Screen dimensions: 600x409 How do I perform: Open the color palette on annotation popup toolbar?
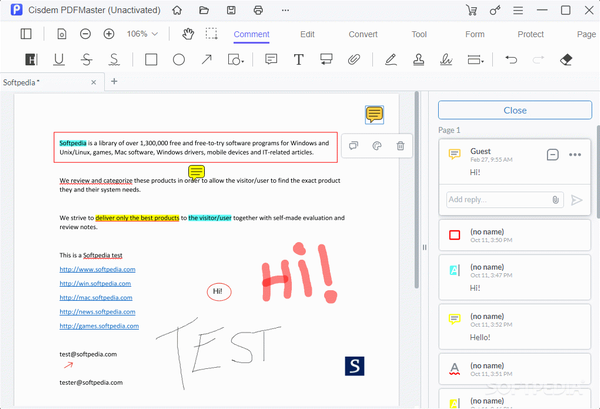tap(377, 146)
